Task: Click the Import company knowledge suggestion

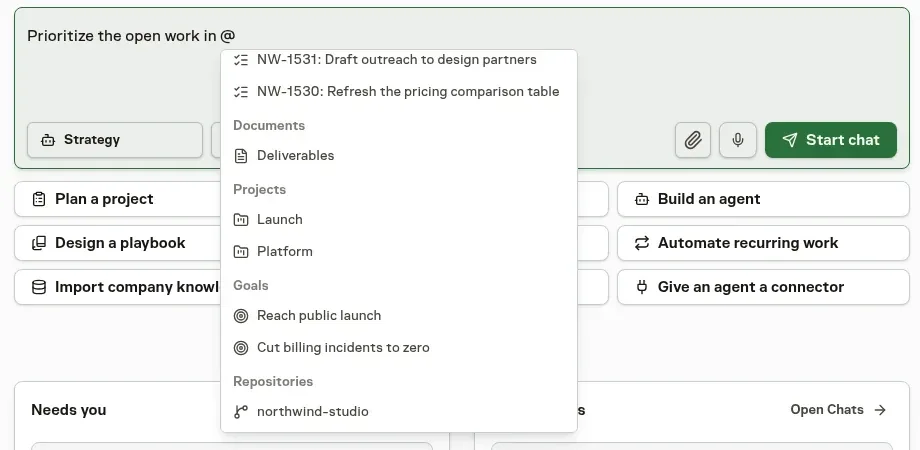Action: pyautogui.click(x=117, y=287)
